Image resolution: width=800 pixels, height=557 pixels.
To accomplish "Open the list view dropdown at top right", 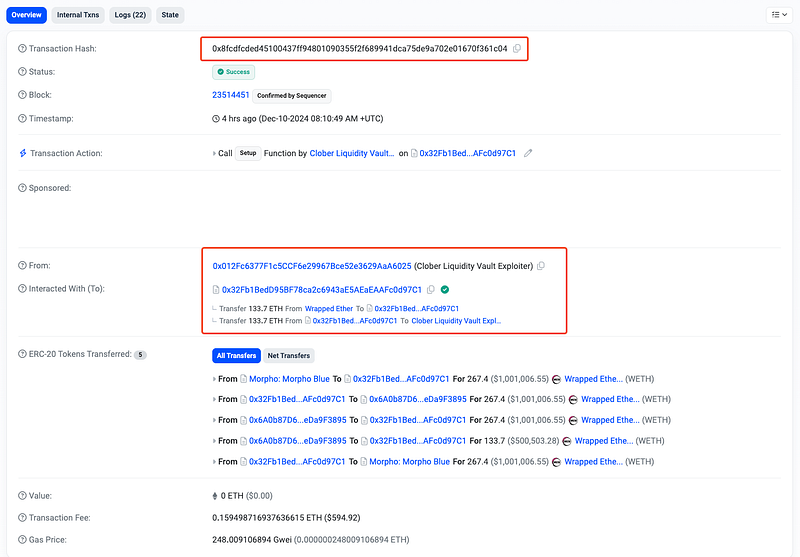I will [778, 15].
